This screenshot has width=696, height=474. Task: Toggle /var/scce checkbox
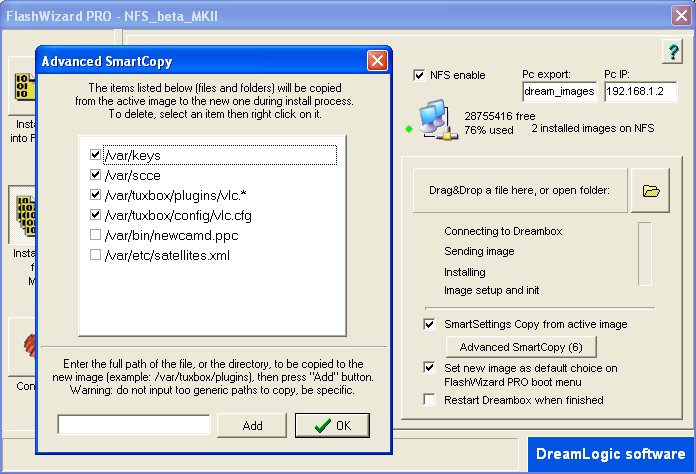95,174
